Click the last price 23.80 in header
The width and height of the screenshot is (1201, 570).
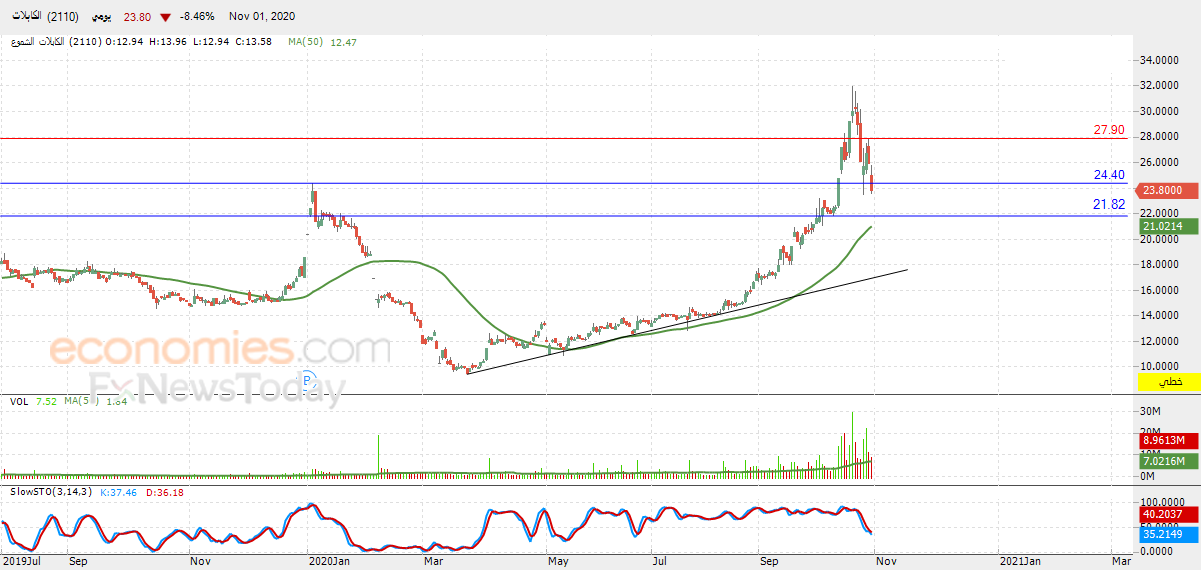tap(138, 17)
